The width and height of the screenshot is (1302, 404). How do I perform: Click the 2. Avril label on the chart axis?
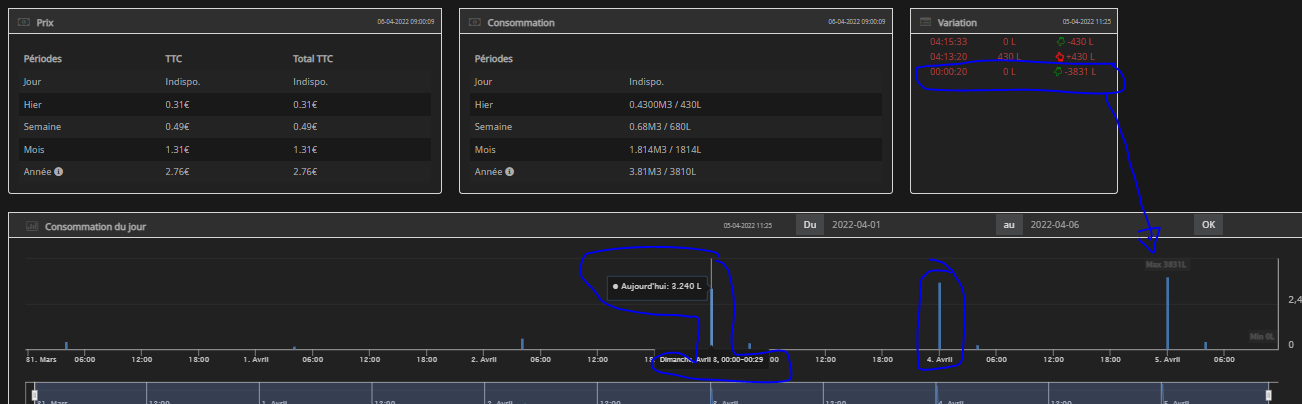(x=484, y=358)
